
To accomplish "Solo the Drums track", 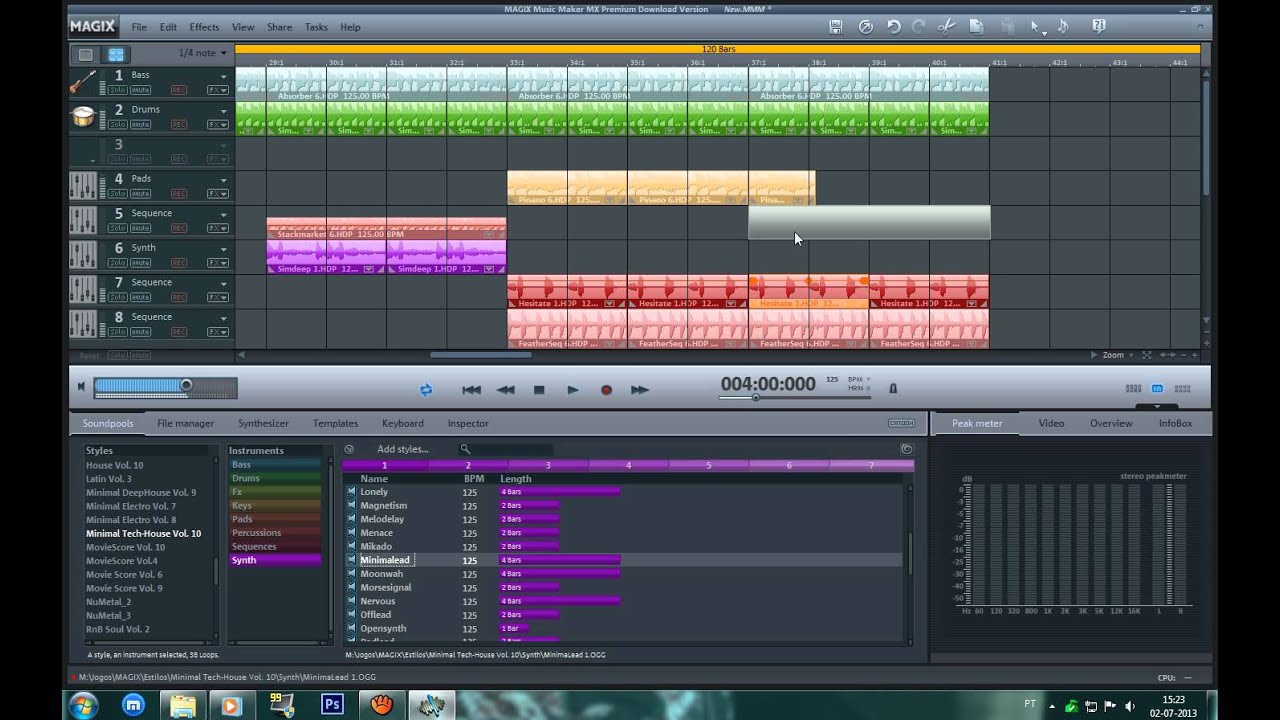I will pyautogui.click(x=118, y=125).
